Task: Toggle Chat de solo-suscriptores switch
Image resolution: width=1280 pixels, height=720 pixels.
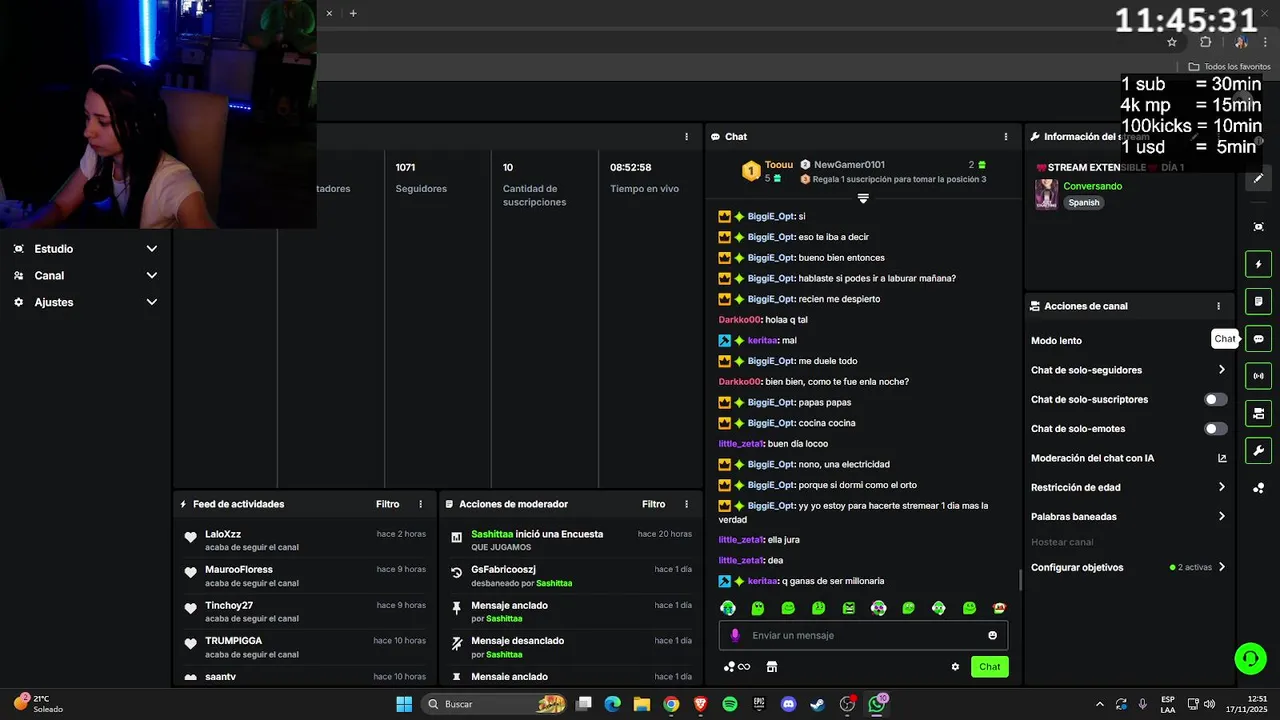Action: pos(1215,399)
